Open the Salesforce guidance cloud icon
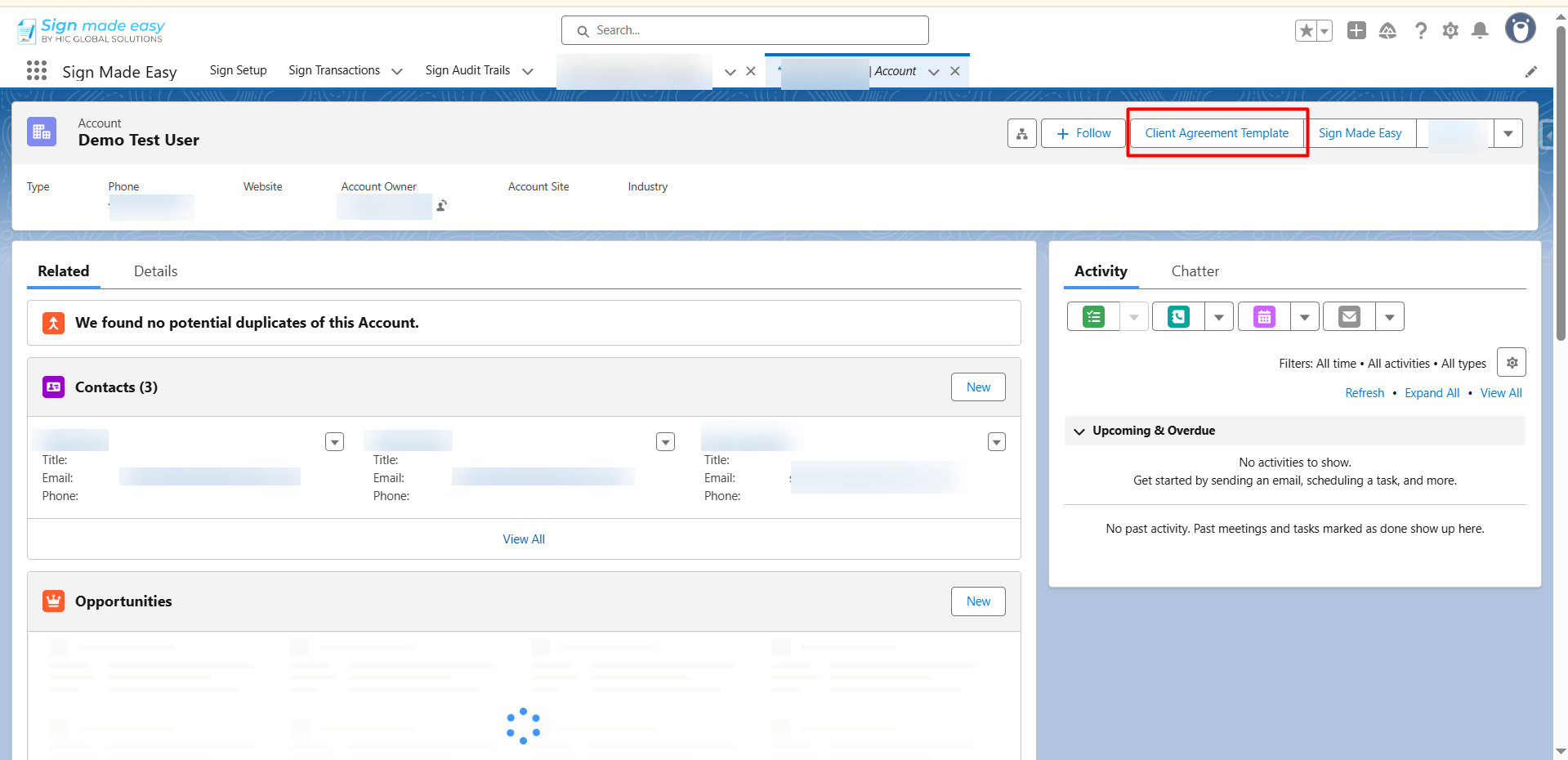 (x=1387, y=31)
